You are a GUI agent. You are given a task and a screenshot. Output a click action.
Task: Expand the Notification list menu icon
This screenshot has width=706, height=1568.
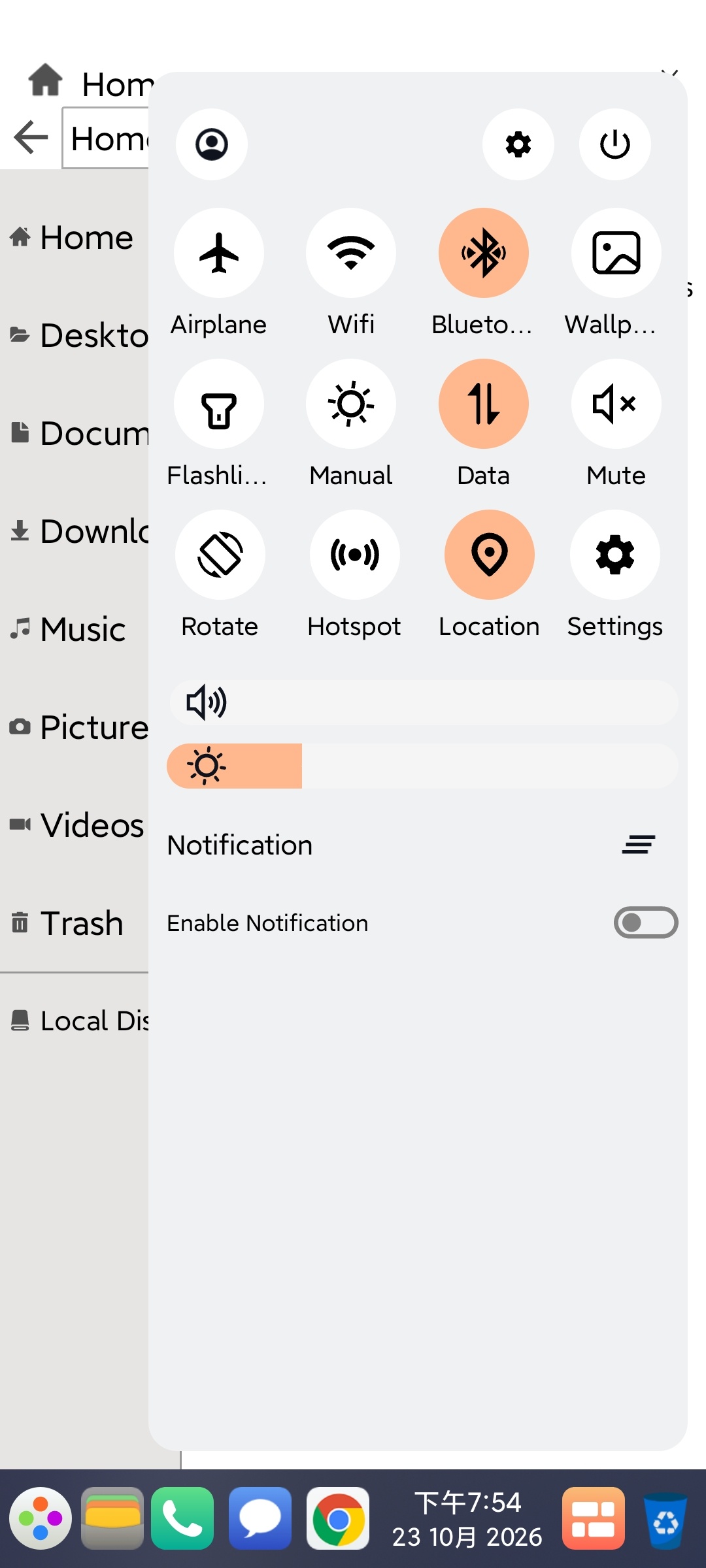639,844
